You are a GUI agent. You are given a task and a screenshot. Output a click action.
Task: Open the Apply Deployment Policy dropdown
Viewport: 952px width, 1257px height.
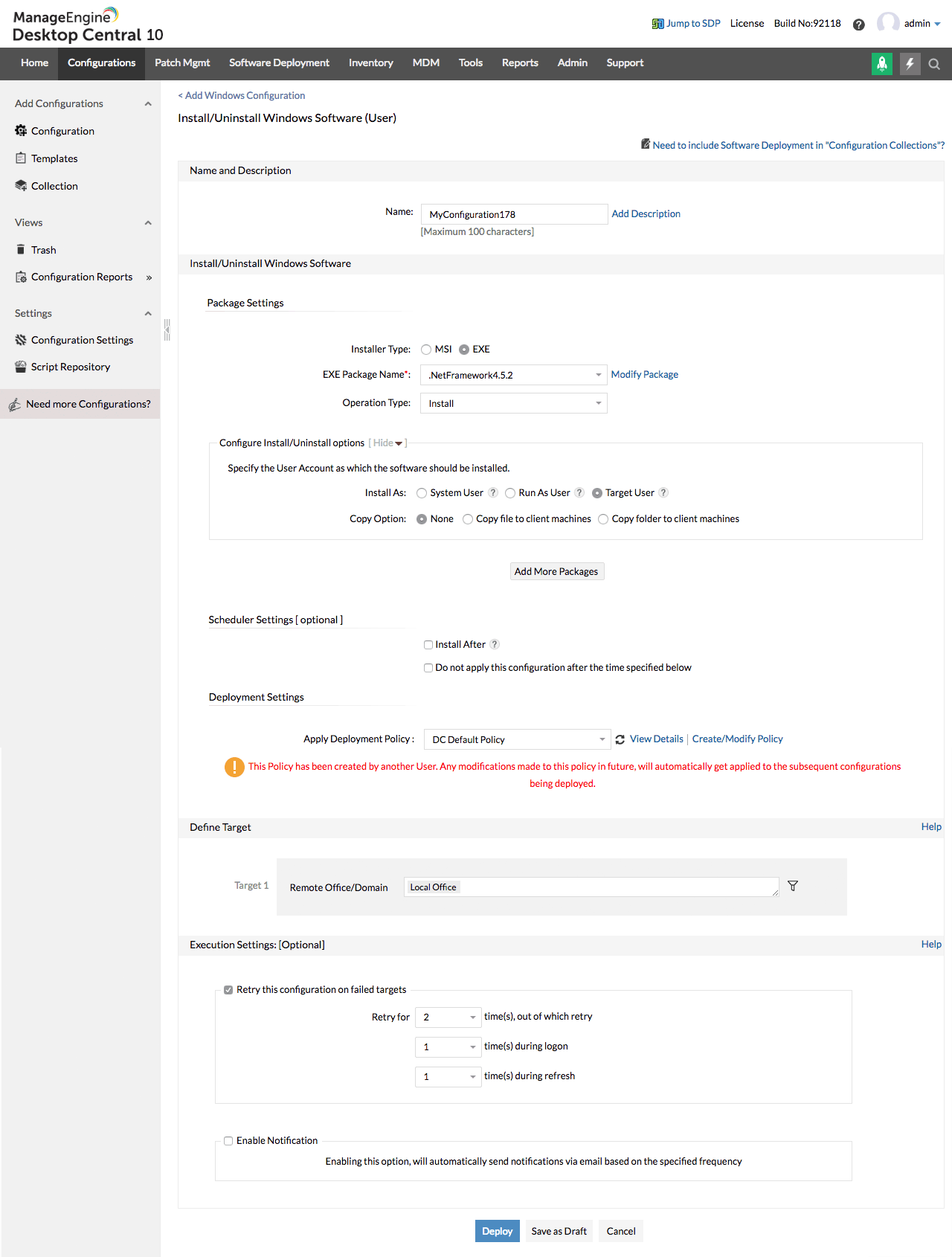(x=517, y=739)
